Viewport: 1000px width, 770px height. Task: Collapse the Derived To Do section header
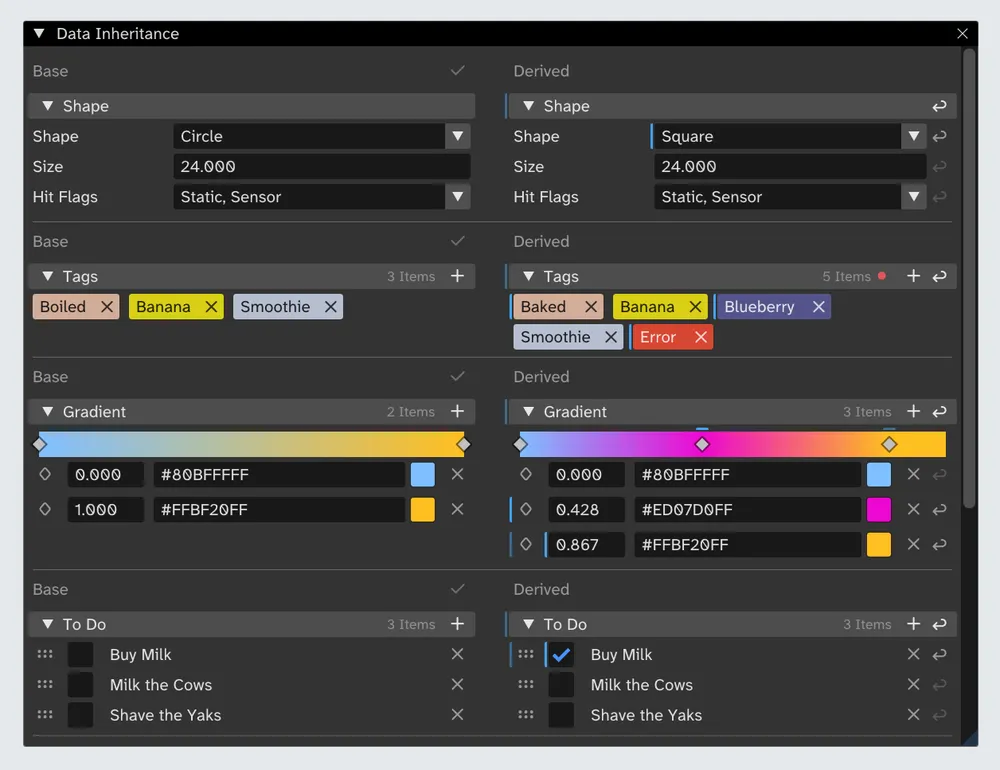(x=528, y=625)
